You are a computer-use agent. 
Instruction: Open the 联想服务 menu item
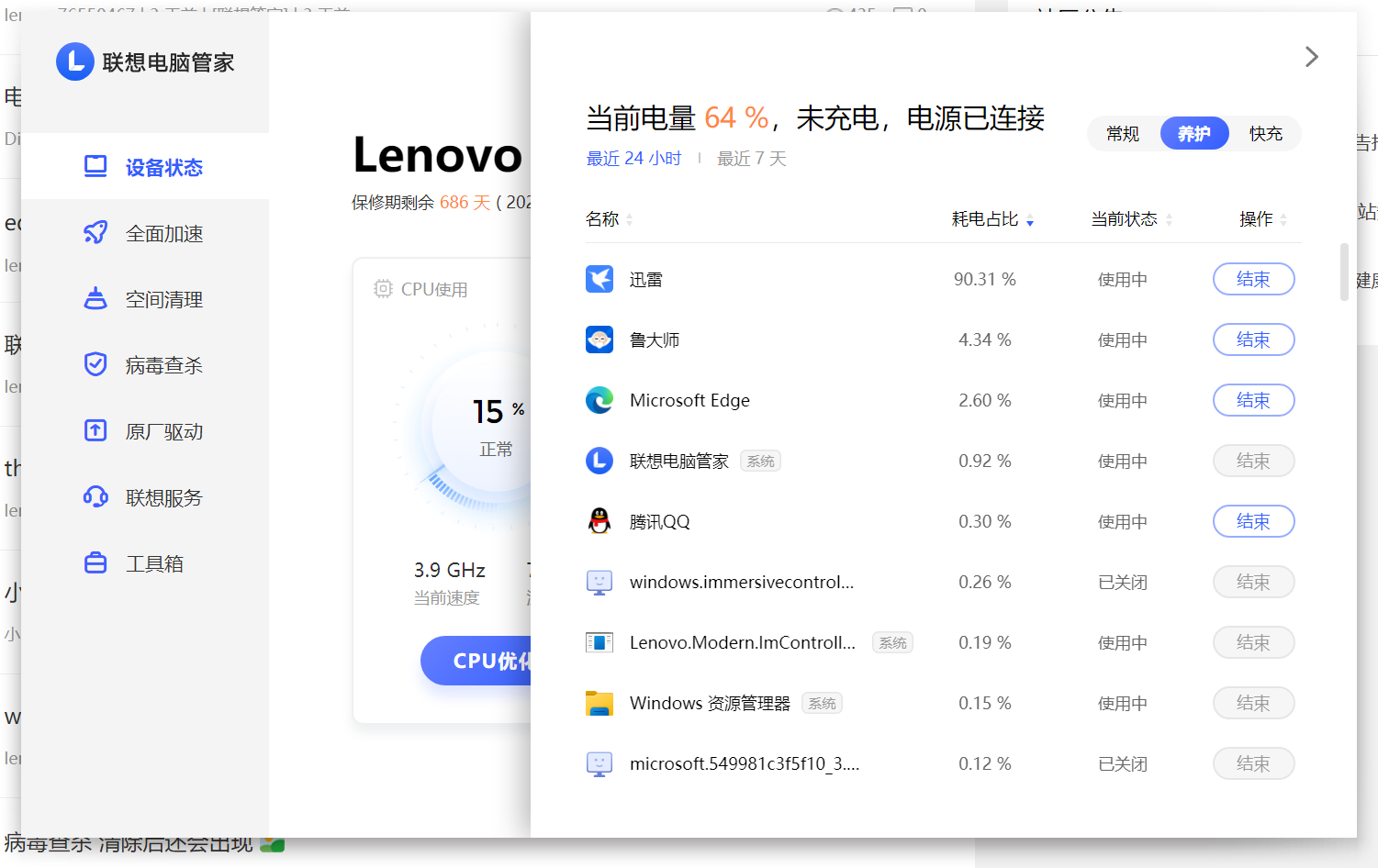tap(145, 497)
